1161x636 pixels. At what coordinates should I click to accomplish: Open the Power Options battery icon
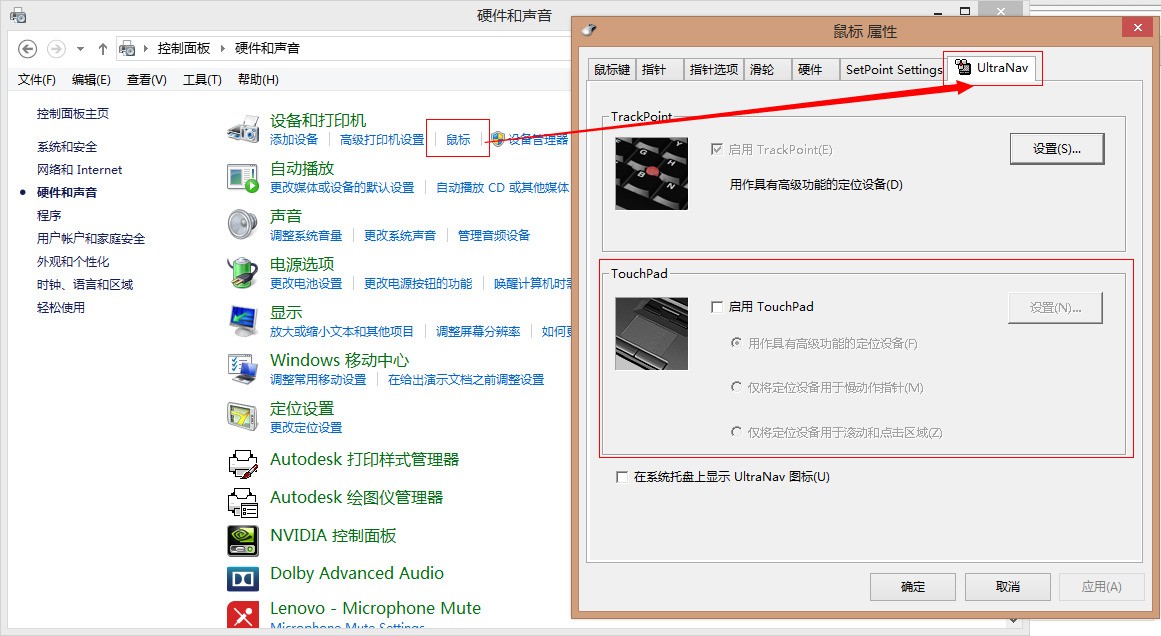(x=243, y=272)
